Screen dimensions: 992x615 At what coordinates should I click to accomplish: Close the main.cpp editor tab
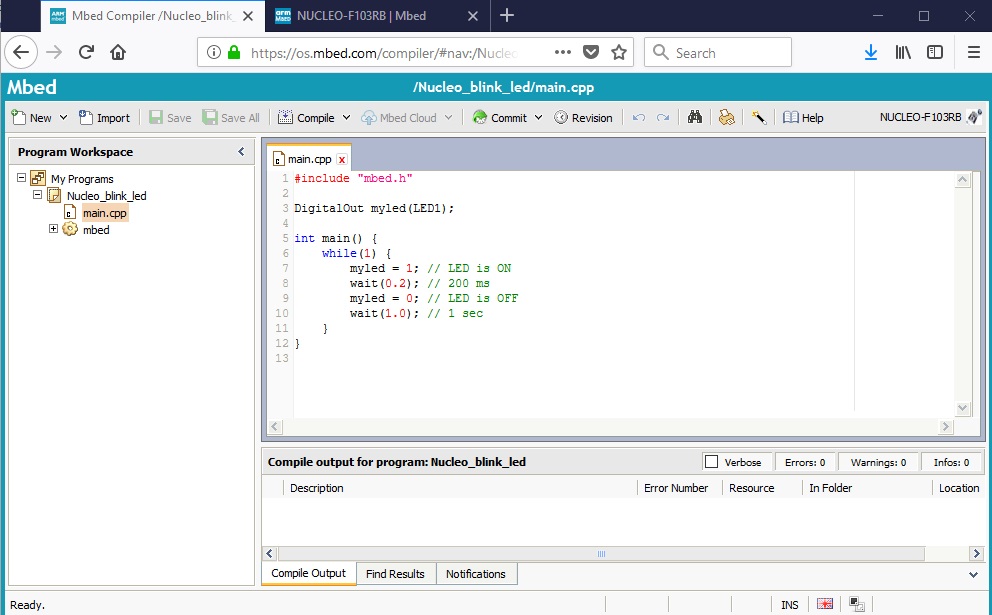(x=342, y=159)
